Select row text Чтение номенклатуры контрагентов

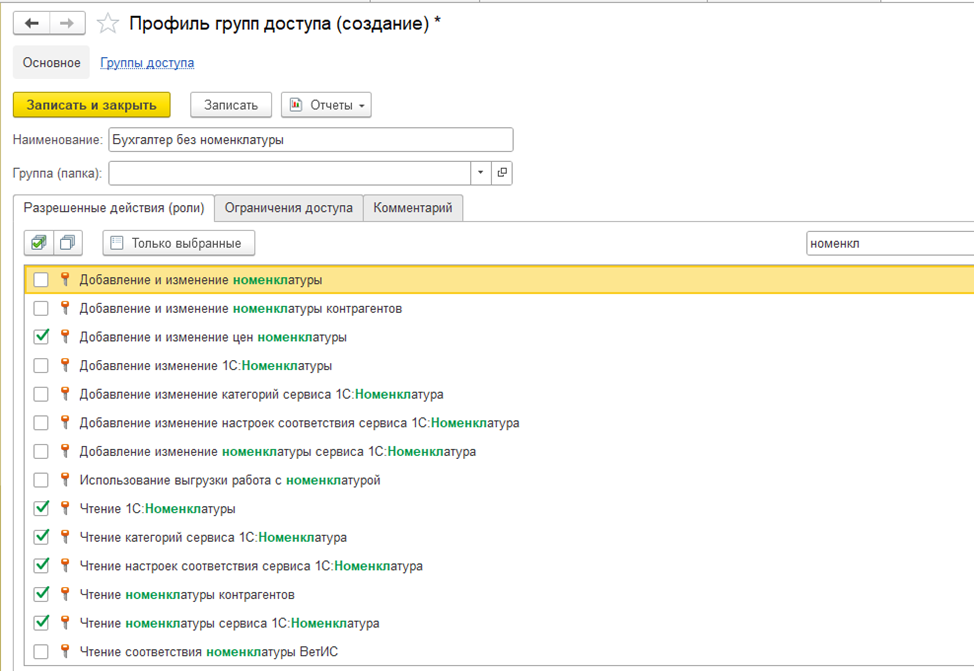point(187,594)
